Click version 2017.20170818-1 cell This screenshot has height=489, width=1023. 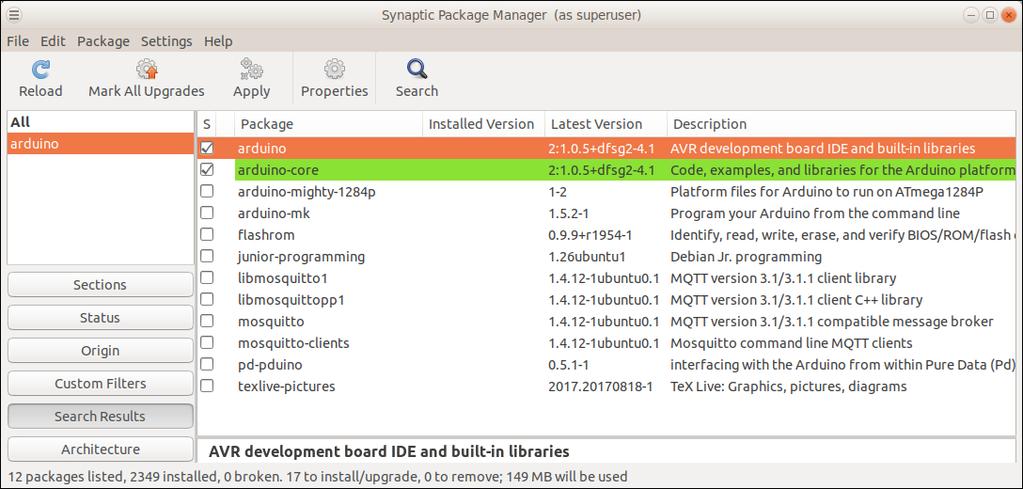[x=601, y=386]
